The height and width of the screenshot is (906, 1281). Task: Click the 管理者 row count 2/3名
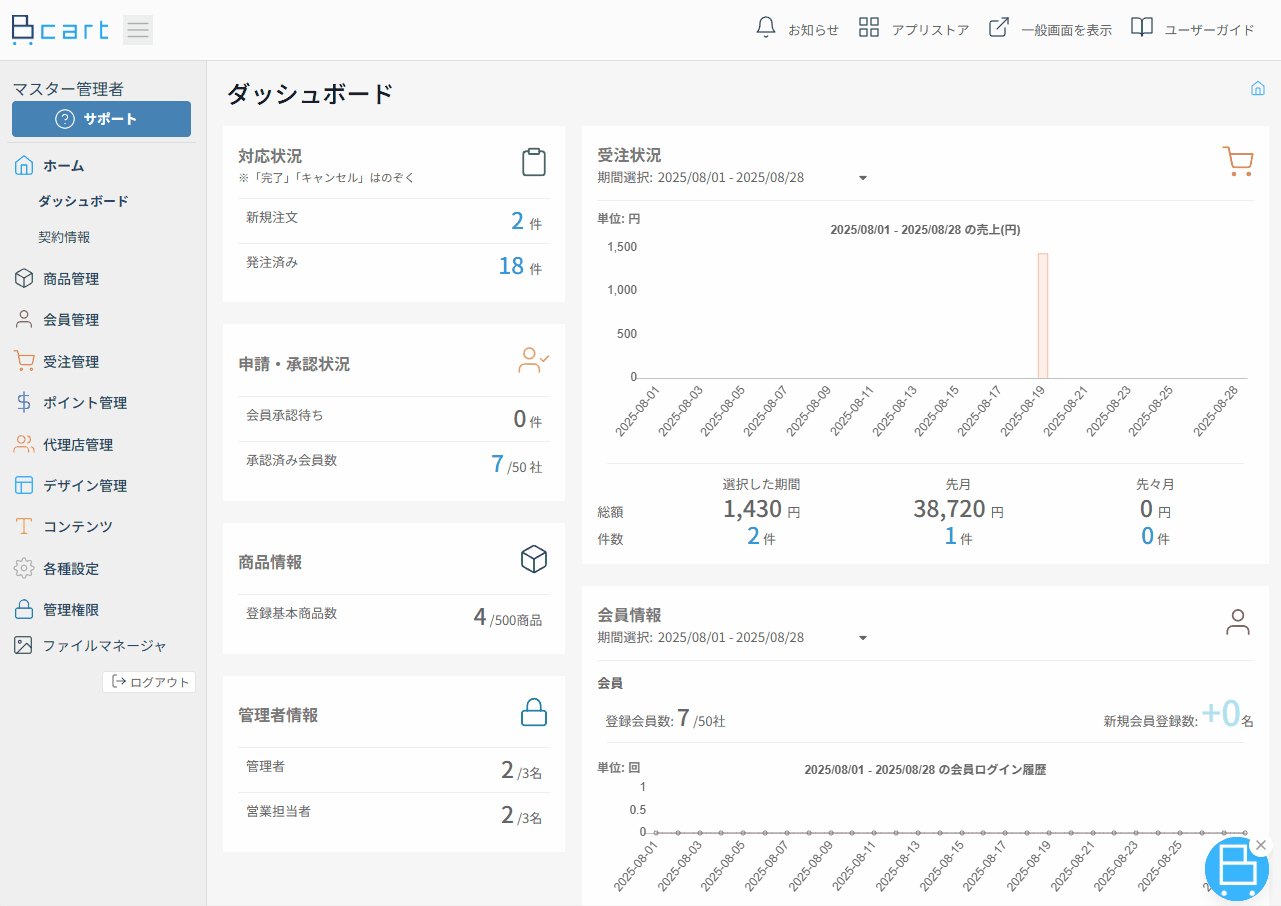(522, 770)
